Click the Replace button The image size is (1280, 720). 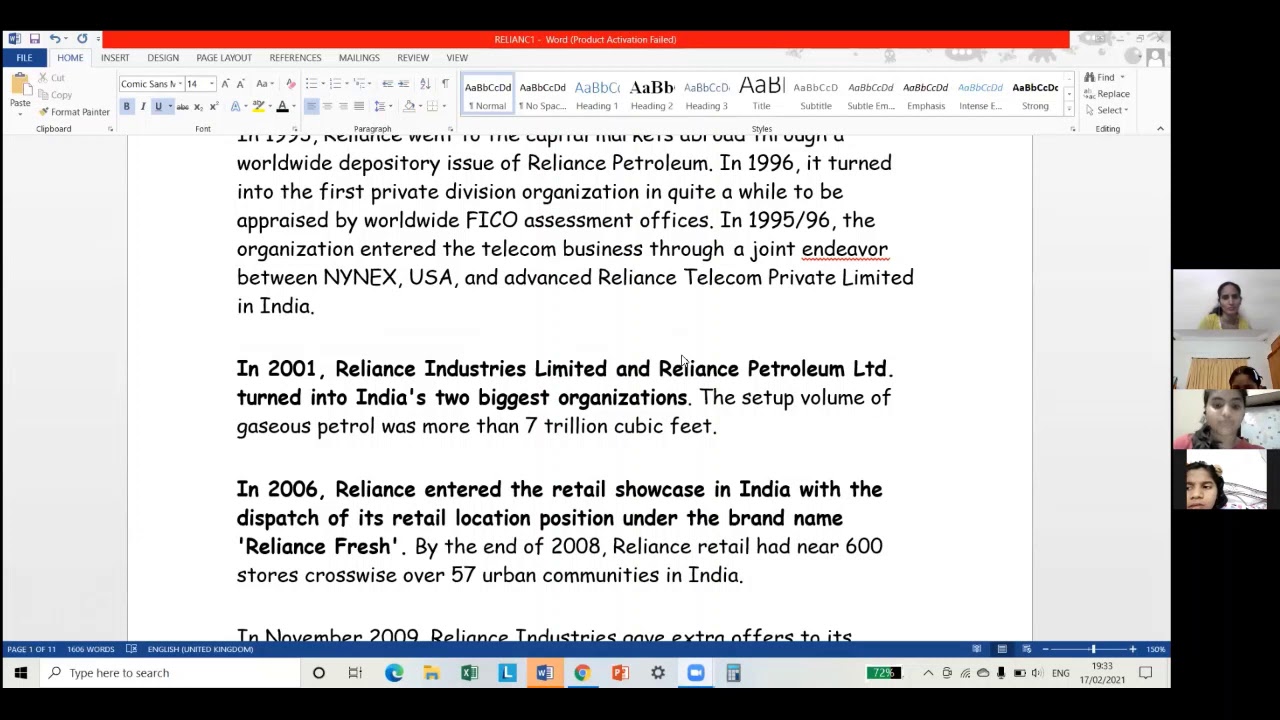(1108, 94)
